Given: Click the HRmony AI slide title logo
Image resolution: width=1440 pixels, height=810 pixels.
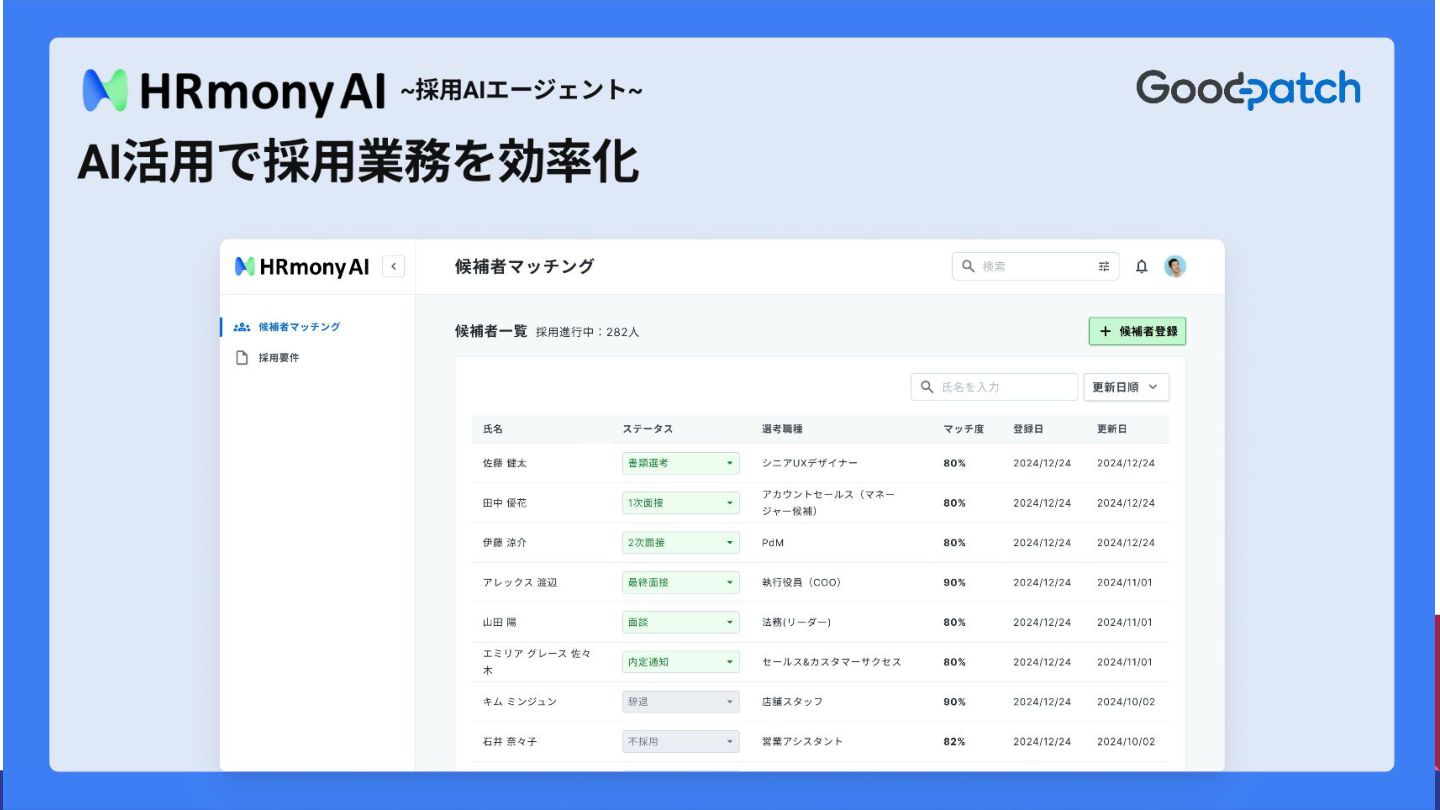Looking at the screenshot, I should [x=234, y=91].
